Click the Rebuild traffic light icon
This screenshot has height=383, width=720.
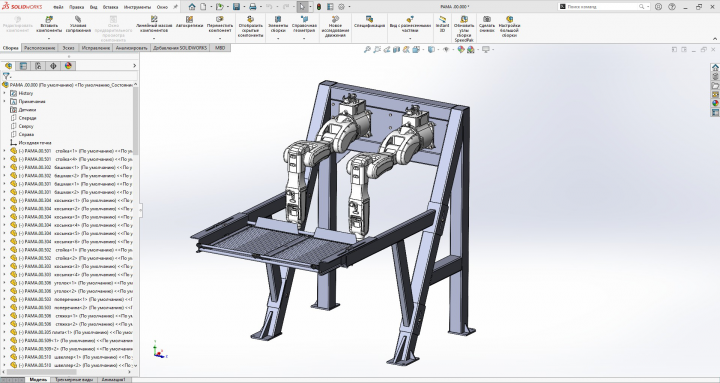319,6
